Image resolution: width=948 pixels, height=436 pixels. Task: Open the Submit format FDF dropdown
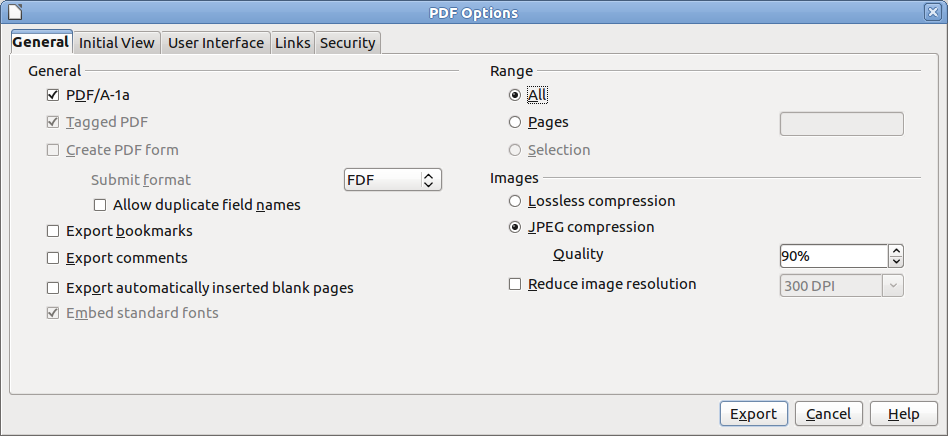[x=393, y=180]
